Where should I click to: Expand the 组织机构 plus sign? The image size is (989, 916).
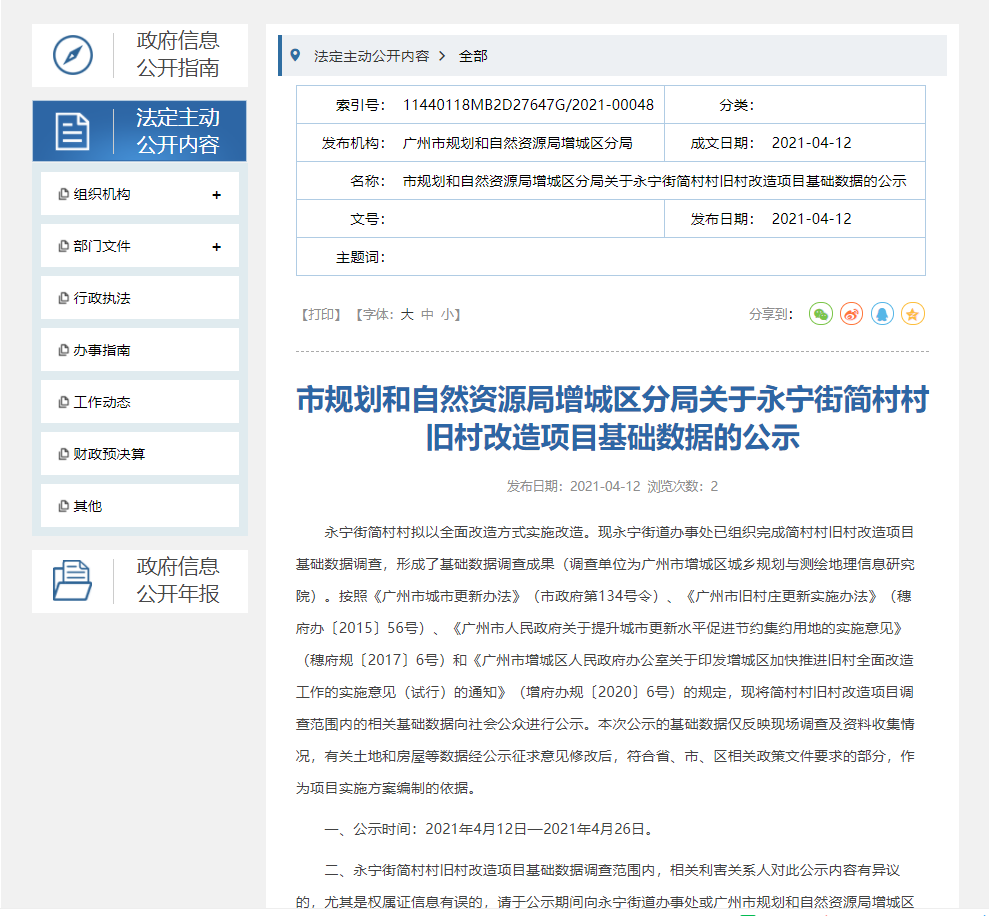pyautogui.click(x=216, y=195)
